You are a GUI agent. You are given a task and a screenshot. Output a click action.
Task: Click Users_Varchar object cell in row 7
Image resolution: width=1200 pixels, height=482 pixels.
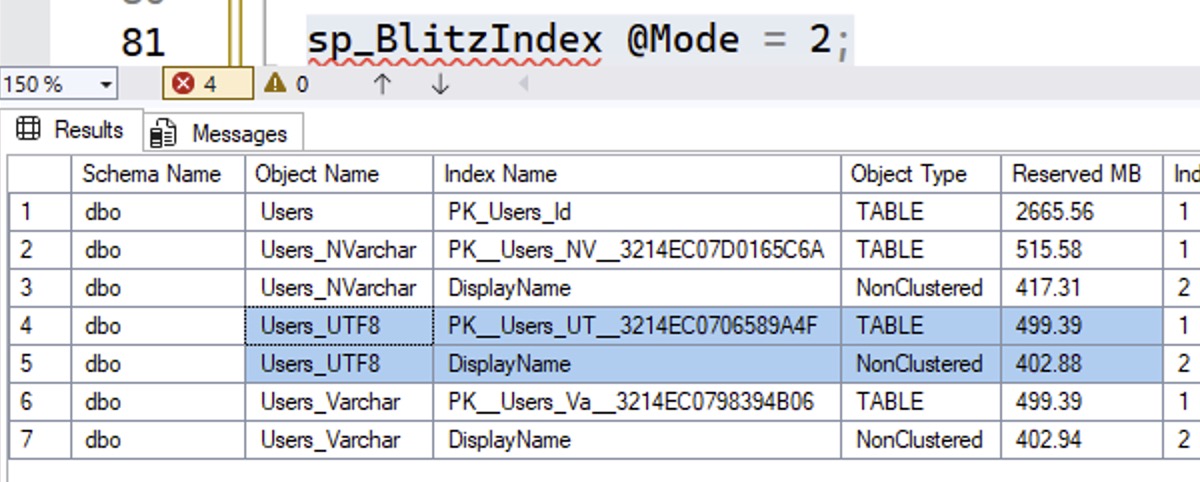339,440
